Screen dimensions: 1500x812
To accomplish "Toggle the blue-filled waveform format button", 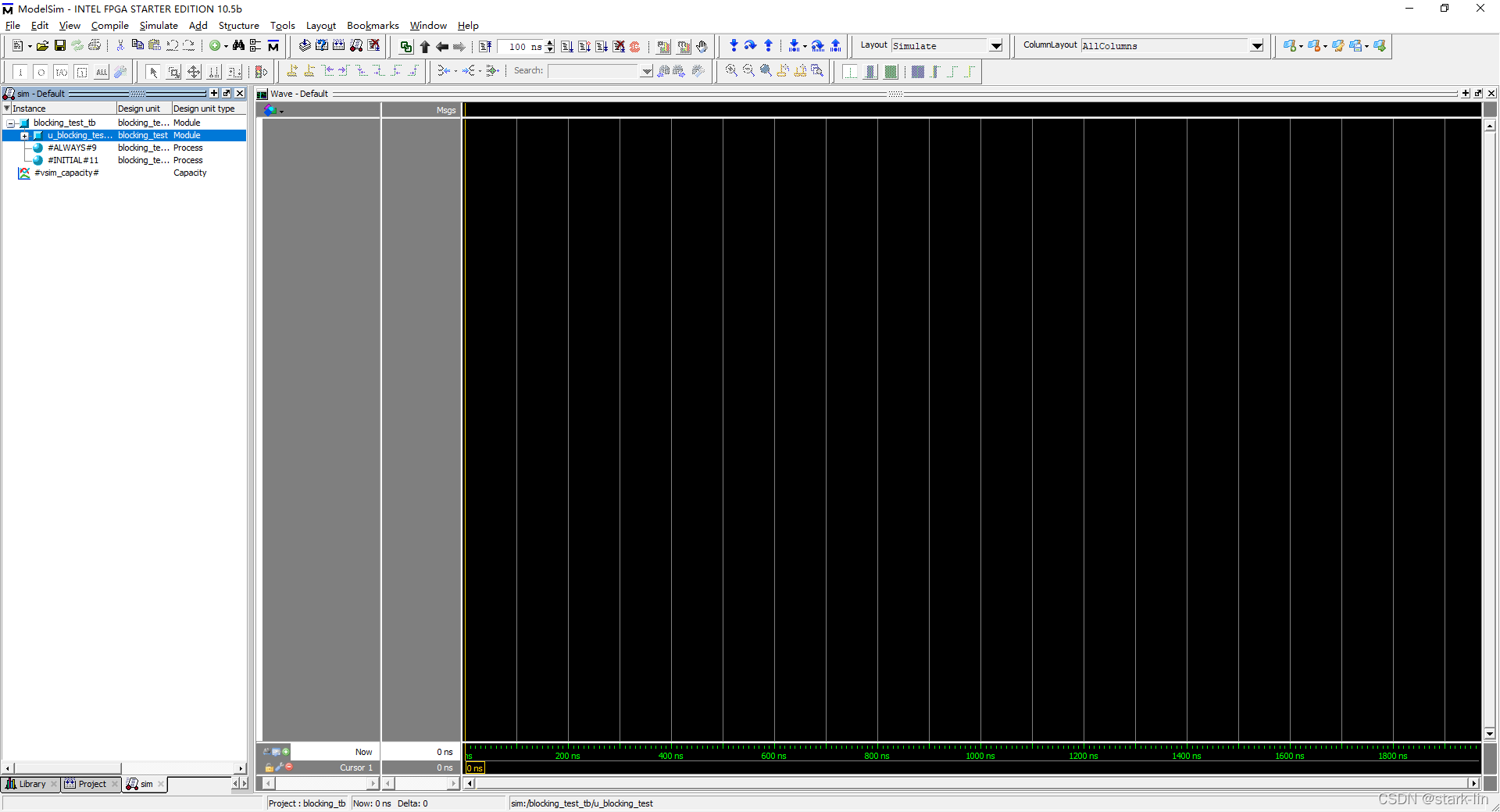I will pos(918,72).
